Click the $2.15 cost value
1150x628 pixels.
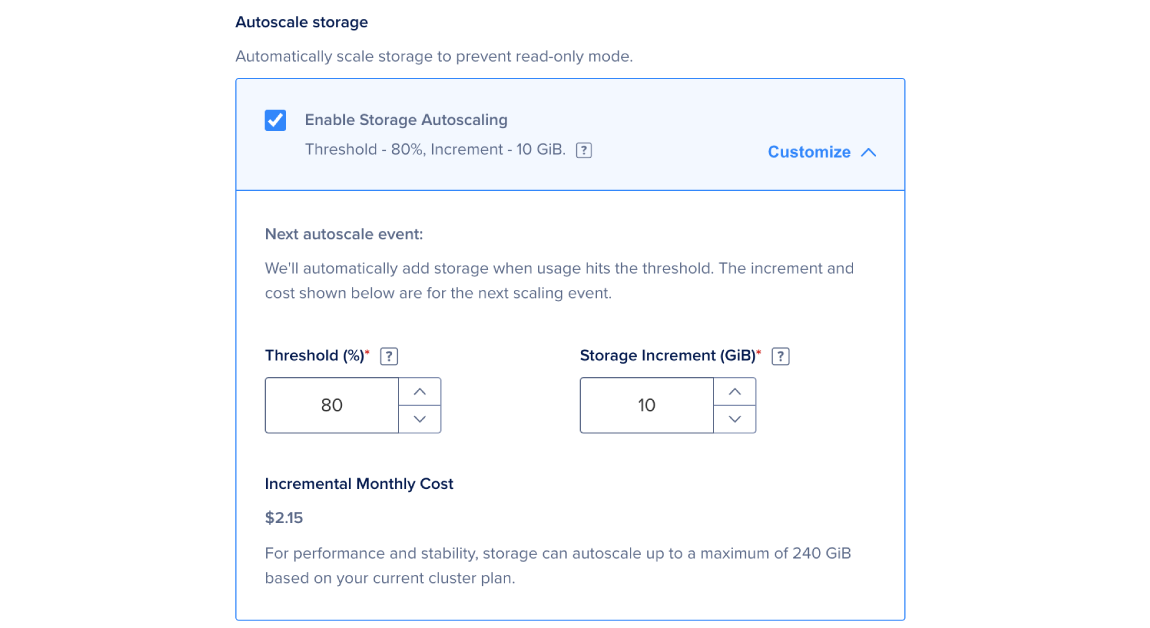[284, 518]
